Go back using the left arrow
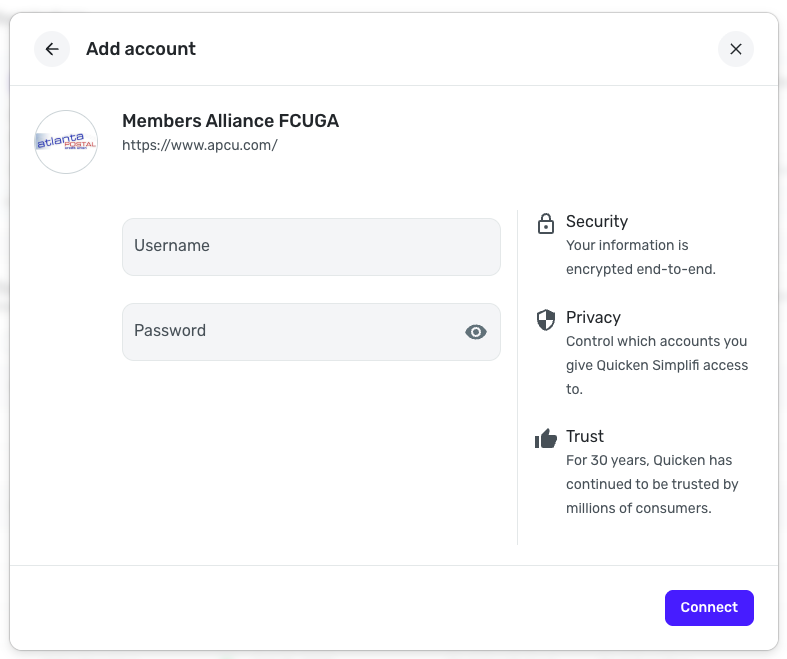The width and height of the screenshot is (787, 659). [x=52, y=49]
